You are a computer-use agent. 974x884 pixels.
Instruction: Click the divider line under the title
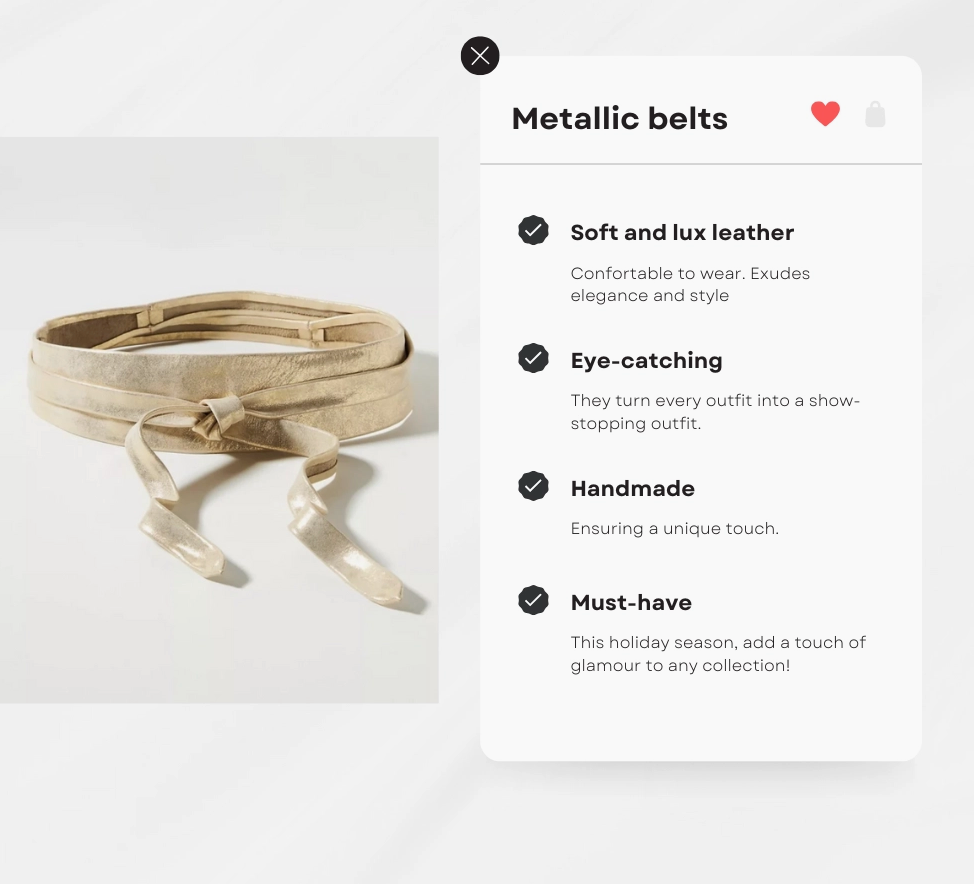pos(701,164)
